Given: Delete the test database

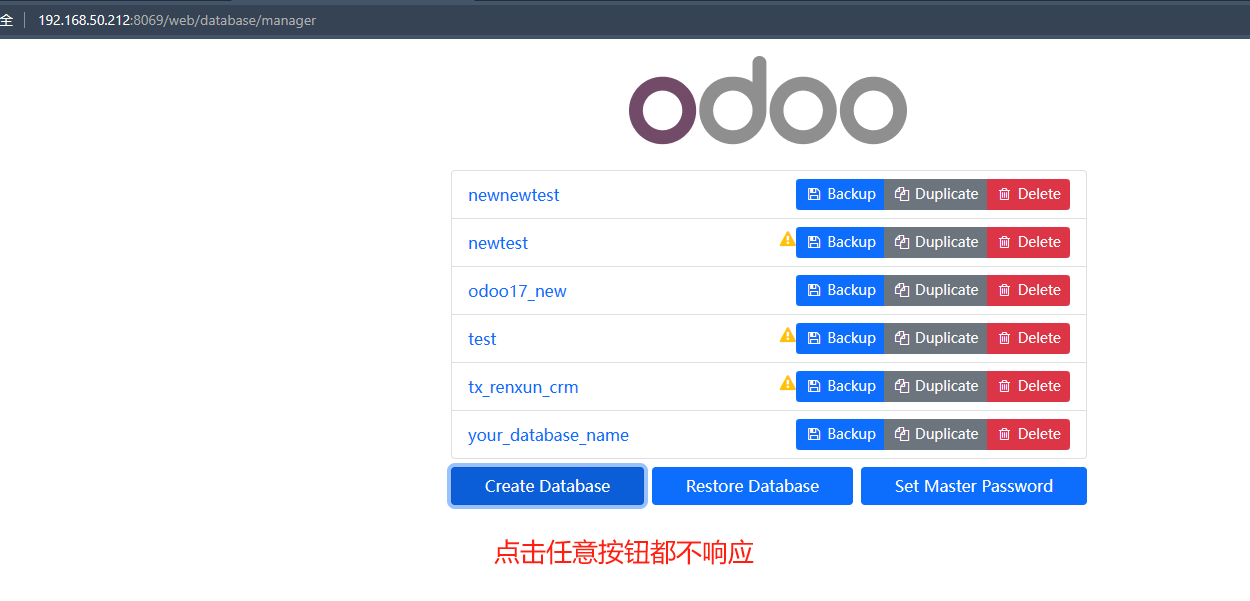Looking at the screenshot, I should click(x=1029, y=338).
